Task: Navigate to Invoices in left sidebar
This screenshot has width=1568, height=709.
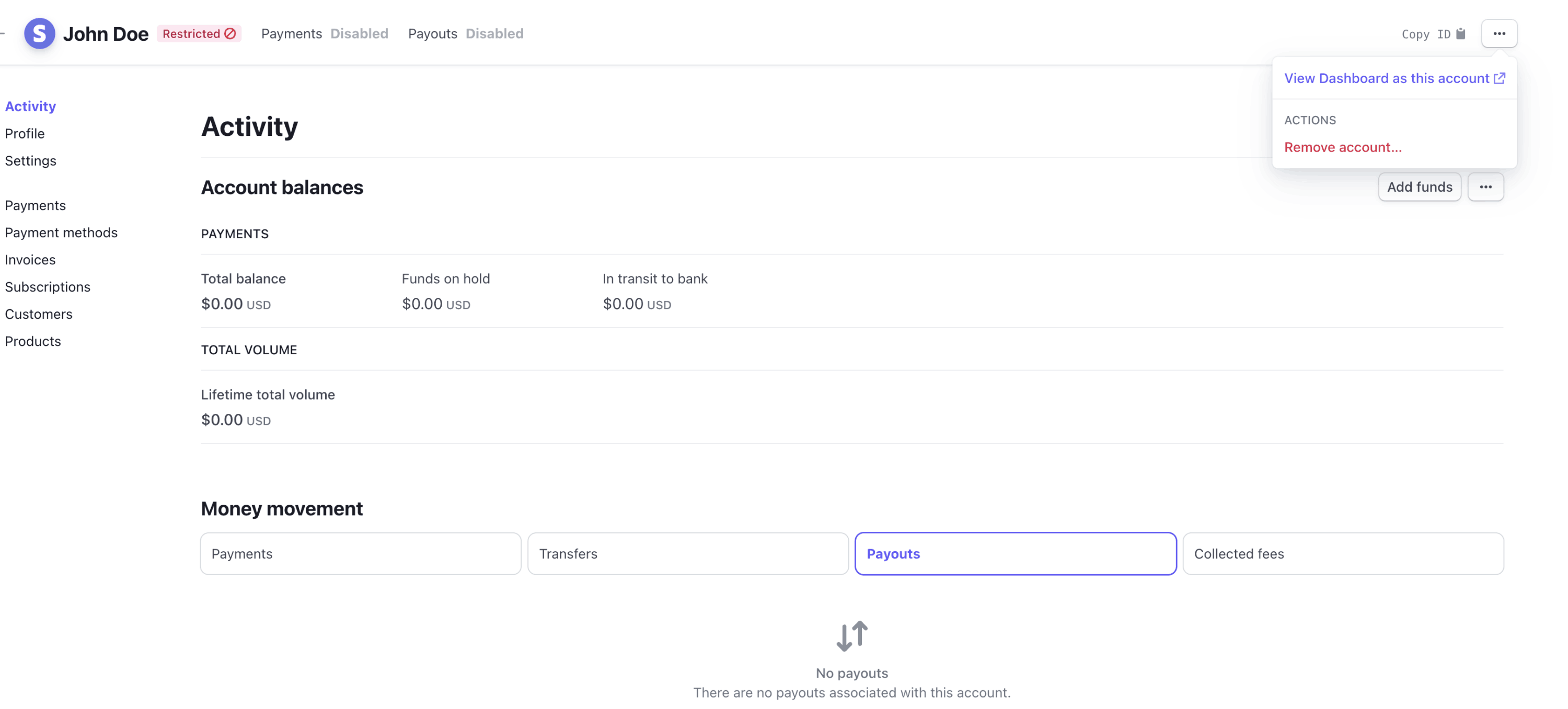Action: (30, 259)
